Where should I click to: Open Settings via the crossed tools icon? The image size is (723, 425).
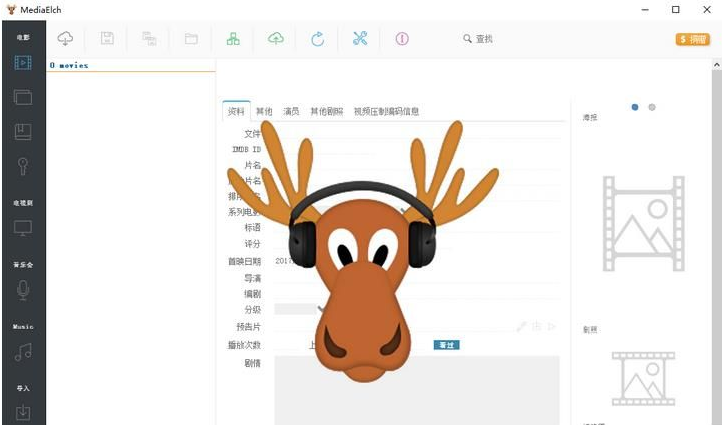point(360,39)
